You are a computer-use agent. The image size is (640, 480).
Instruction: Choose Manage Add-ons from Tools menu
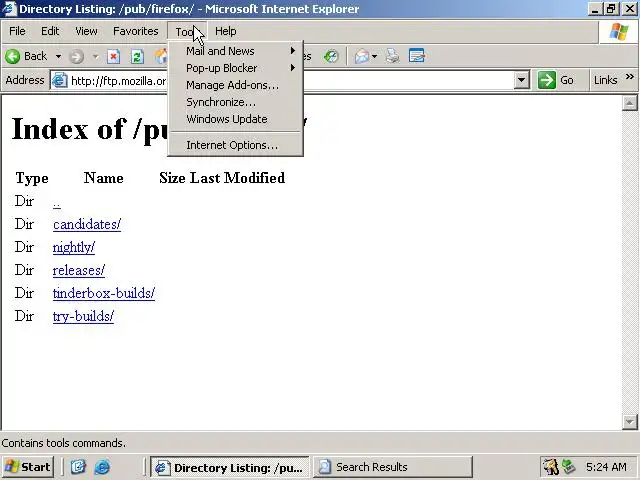[x=236, y=85]
